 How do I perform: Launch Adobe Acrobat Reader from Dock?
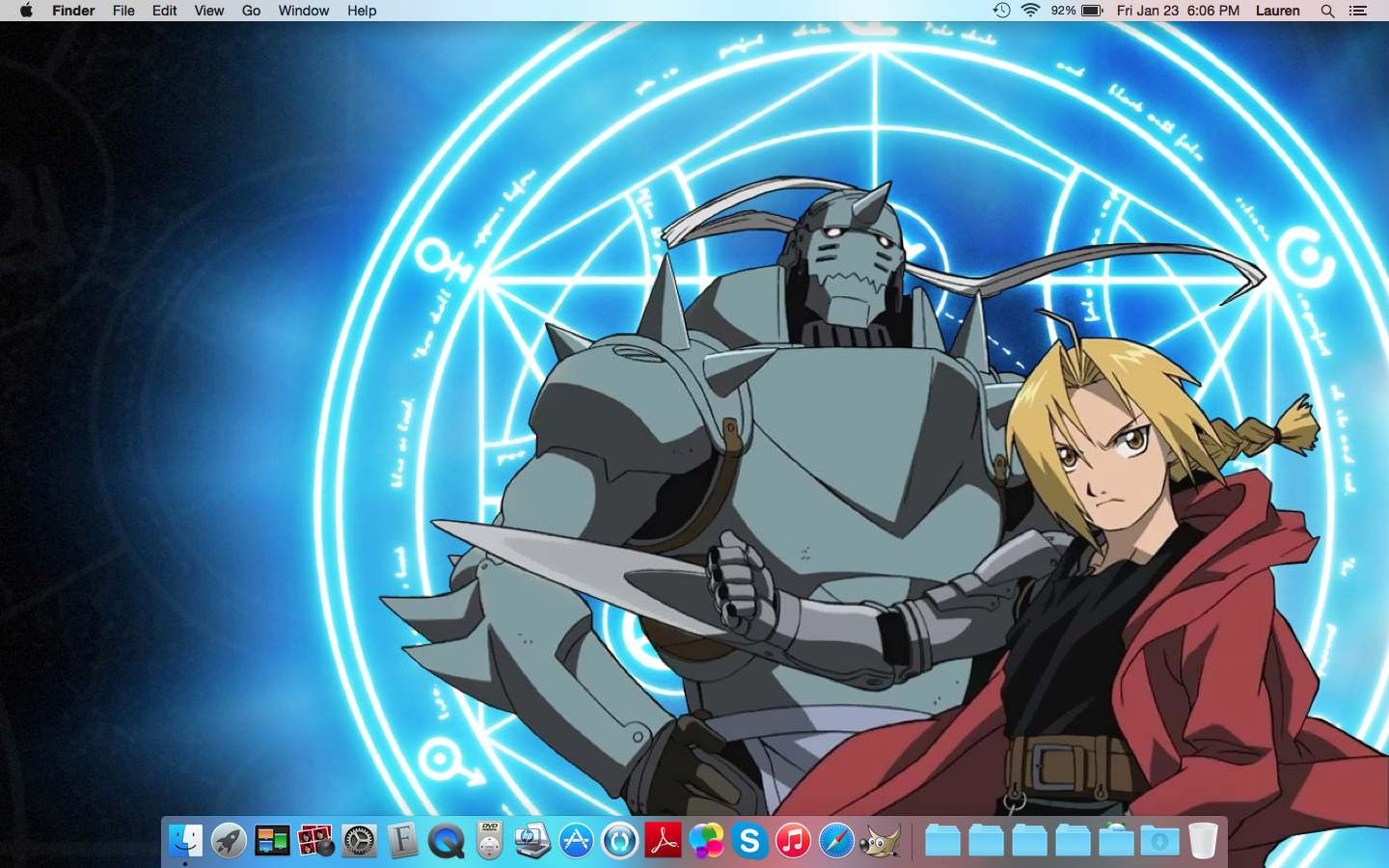[663, 841]
